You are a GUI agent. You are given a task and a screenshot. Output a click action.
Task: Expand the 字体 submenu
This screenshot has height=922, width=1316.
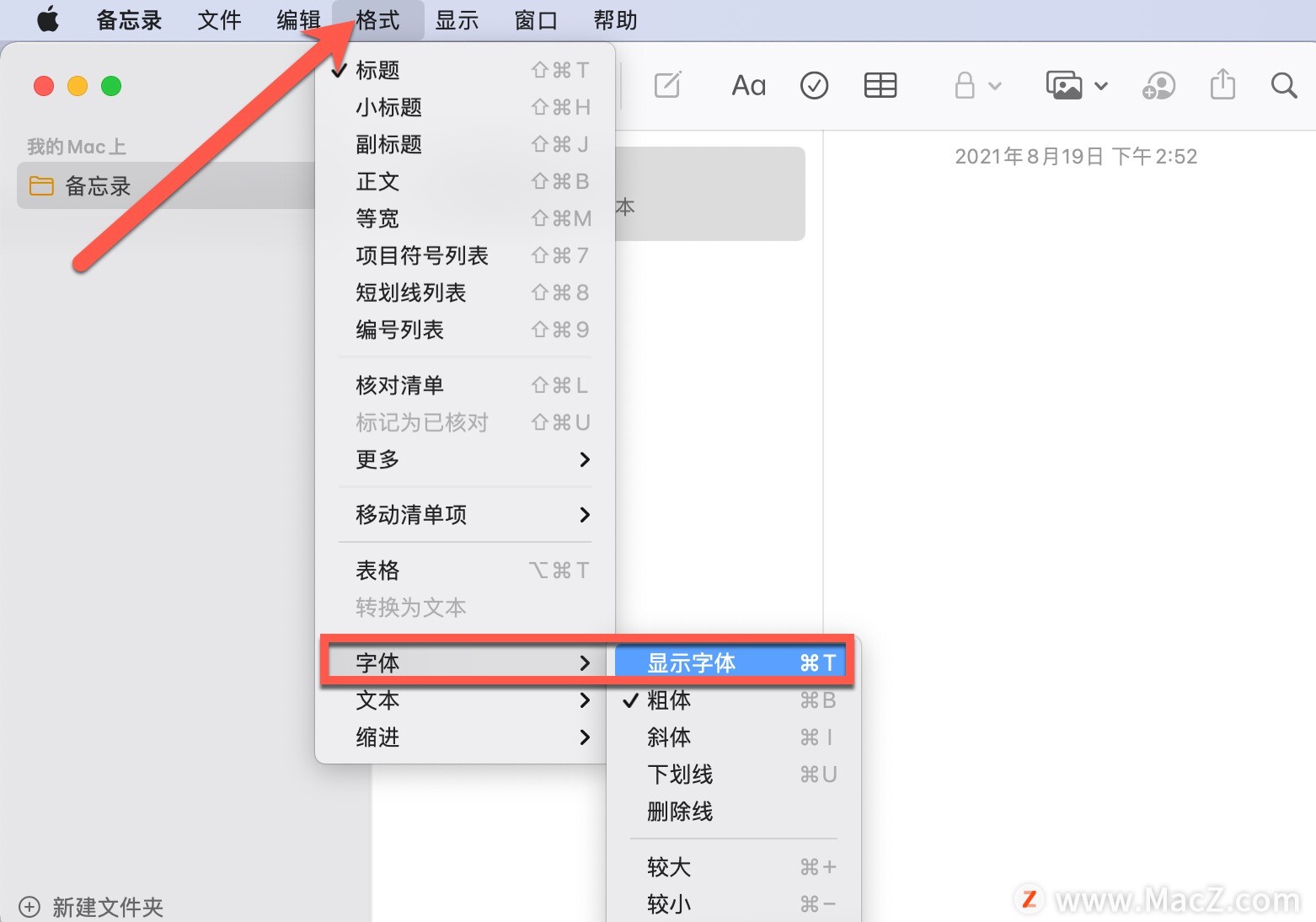pos(465,663)
